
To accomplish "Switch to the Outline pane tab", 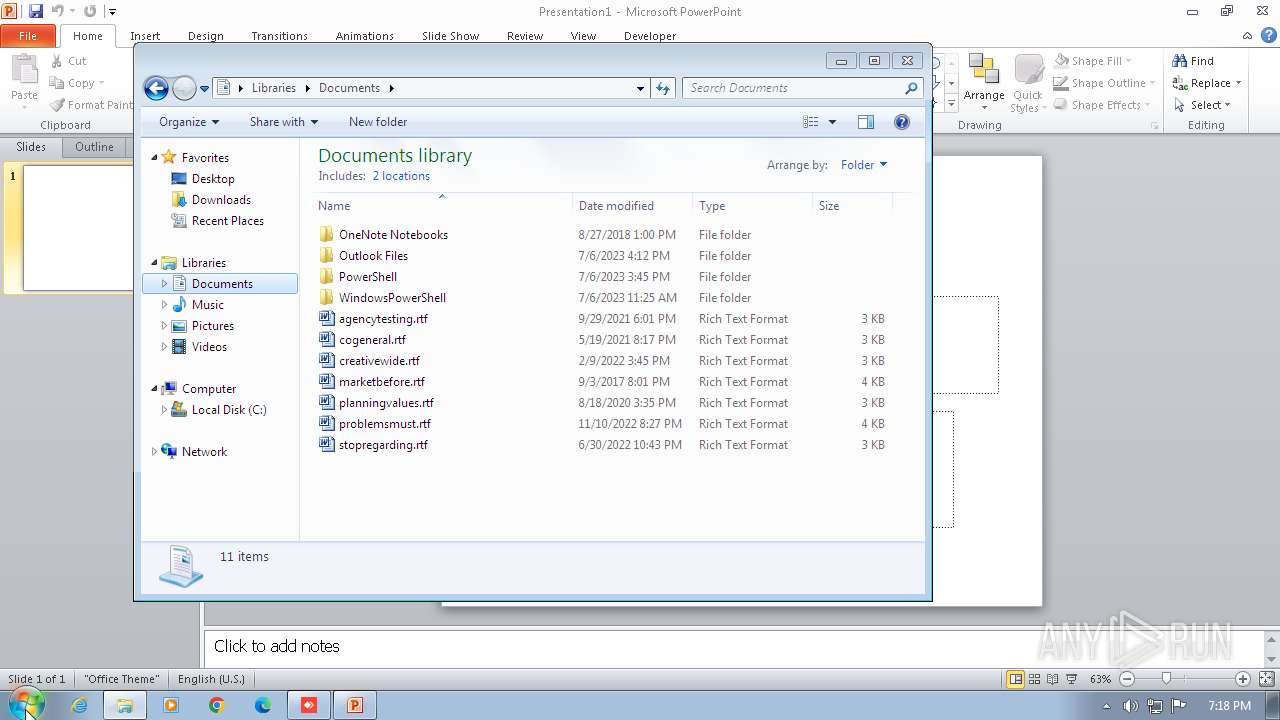I will coord(94,147).
